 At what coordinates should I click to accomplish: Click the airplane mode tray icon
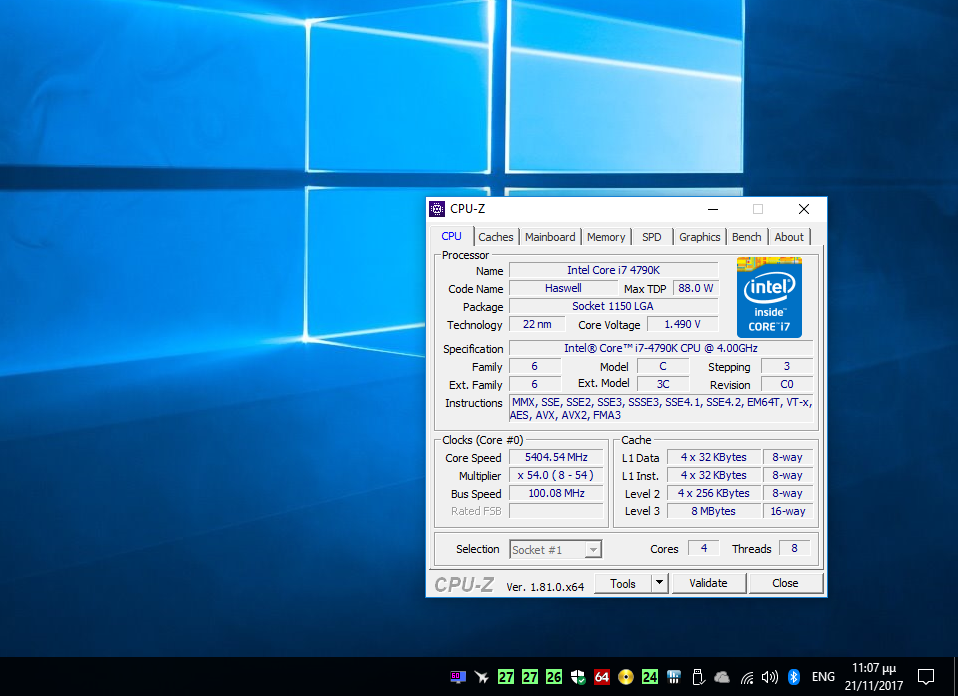click(x=481, y=676)
